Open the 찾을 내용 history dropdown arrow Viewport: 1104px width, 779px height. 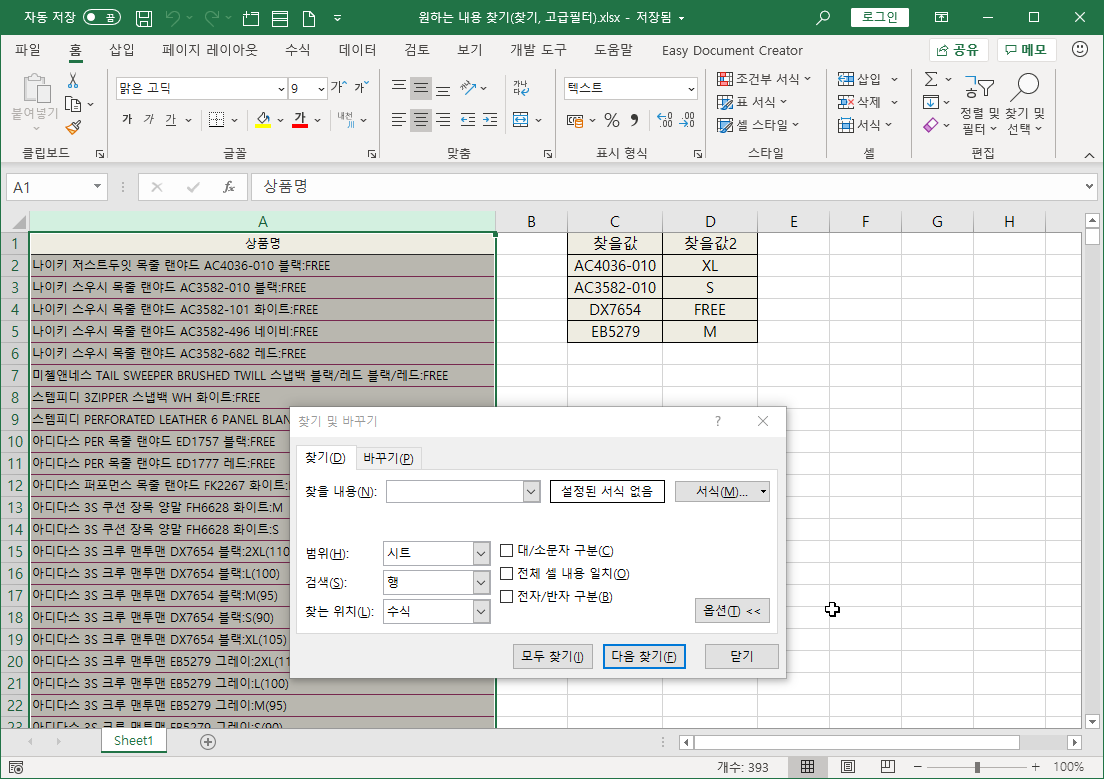click(x=532, y=492)
